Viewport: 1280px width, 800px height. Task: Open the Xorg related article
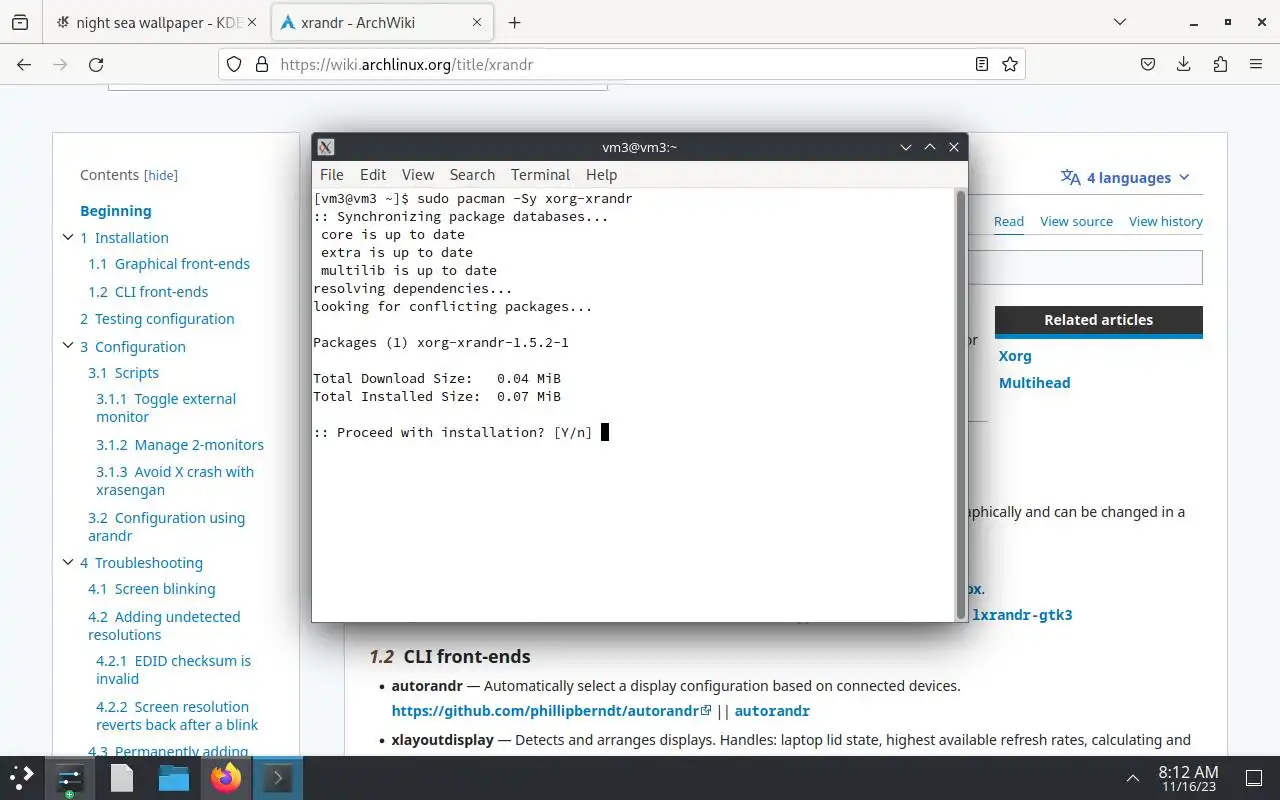pyautogui.click(x=1015, y=356)
